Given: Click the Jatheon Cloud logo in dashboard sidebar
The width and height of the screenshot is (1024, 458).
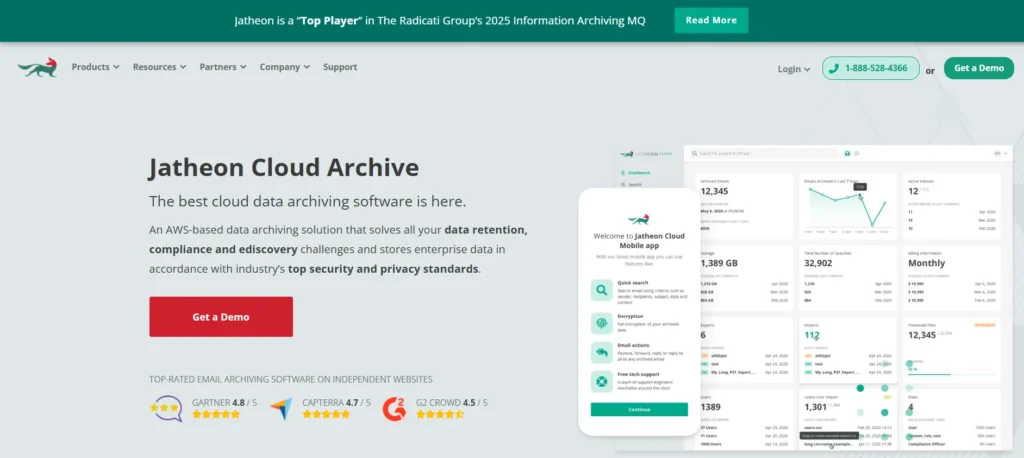Looking at the screenshot, I should tap(646, 154).
